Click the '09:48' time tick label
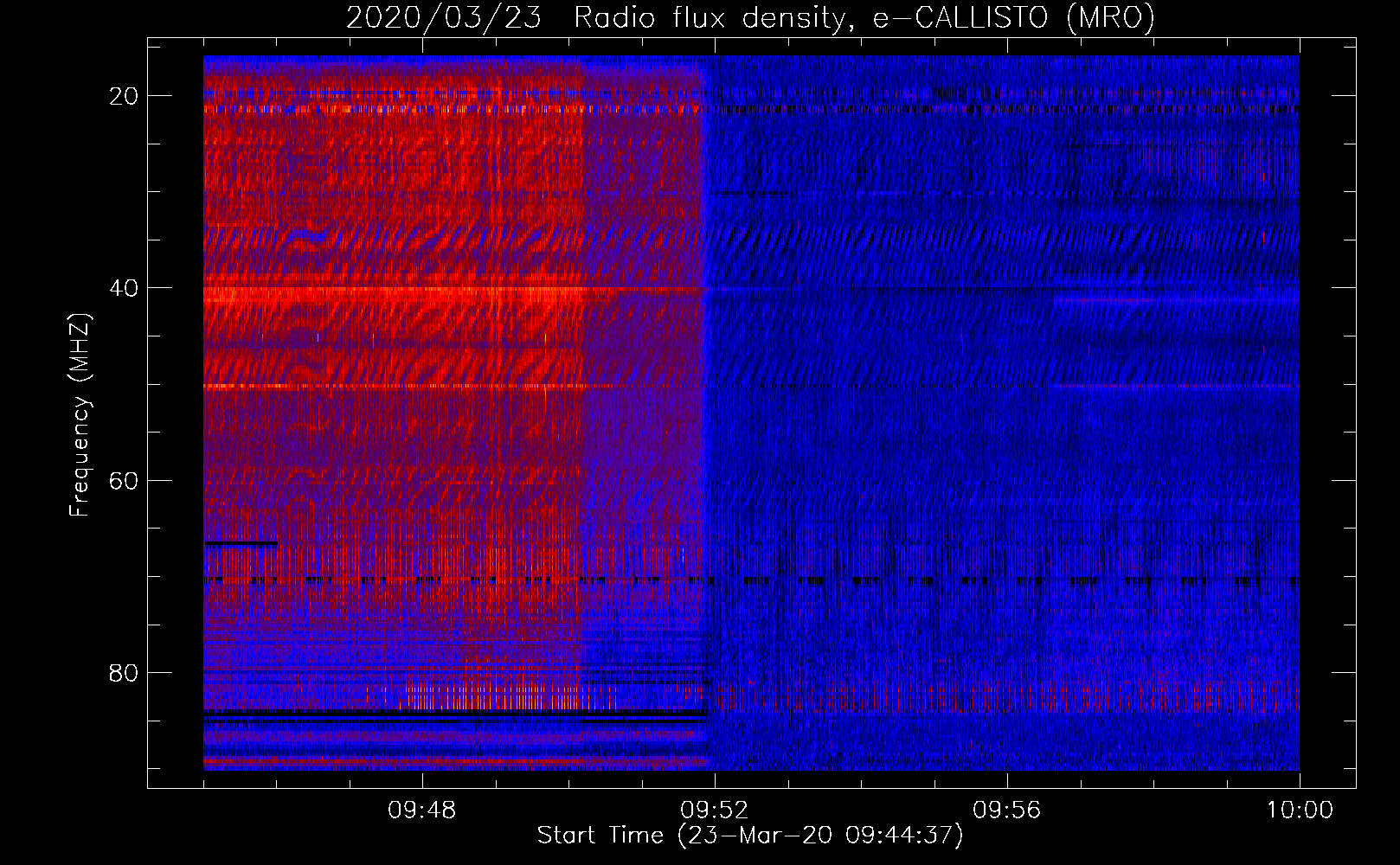The width and height of the screenshot is (1400, 865). [x=422, y=811]
